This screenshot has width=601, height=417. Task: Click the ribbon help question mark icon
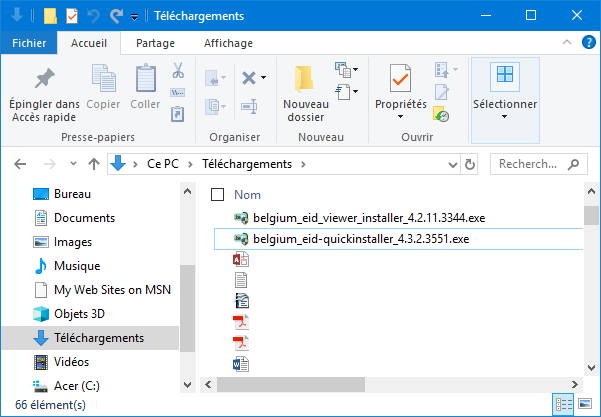click(586, 43)
